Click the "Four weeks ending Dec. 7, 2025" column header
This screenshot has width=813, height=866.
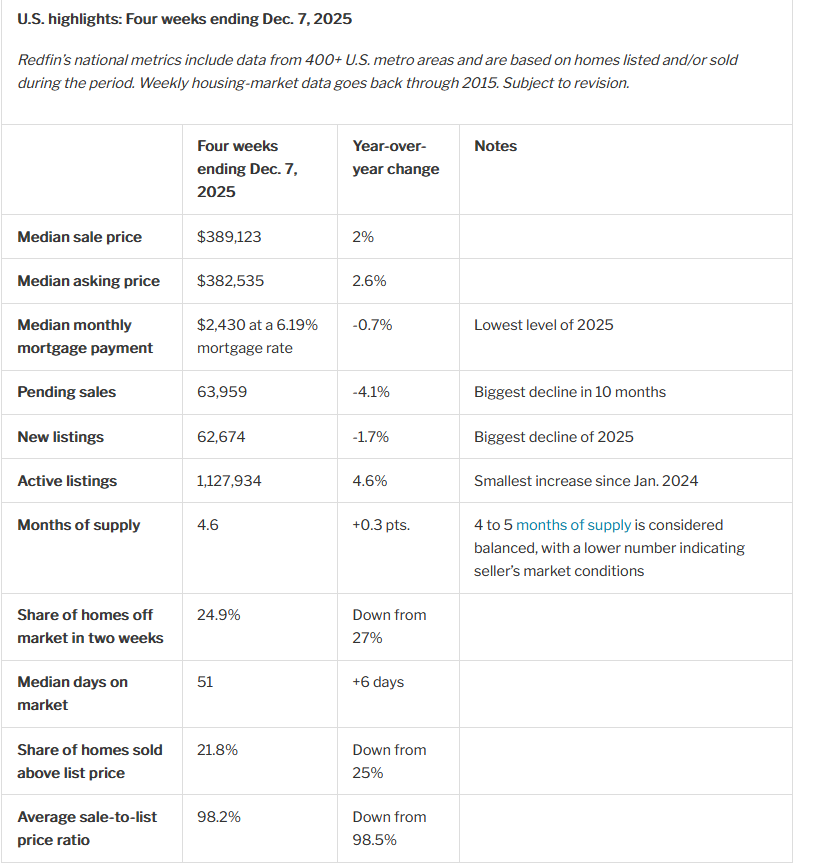pyautogui.click(x=247, y=169)
